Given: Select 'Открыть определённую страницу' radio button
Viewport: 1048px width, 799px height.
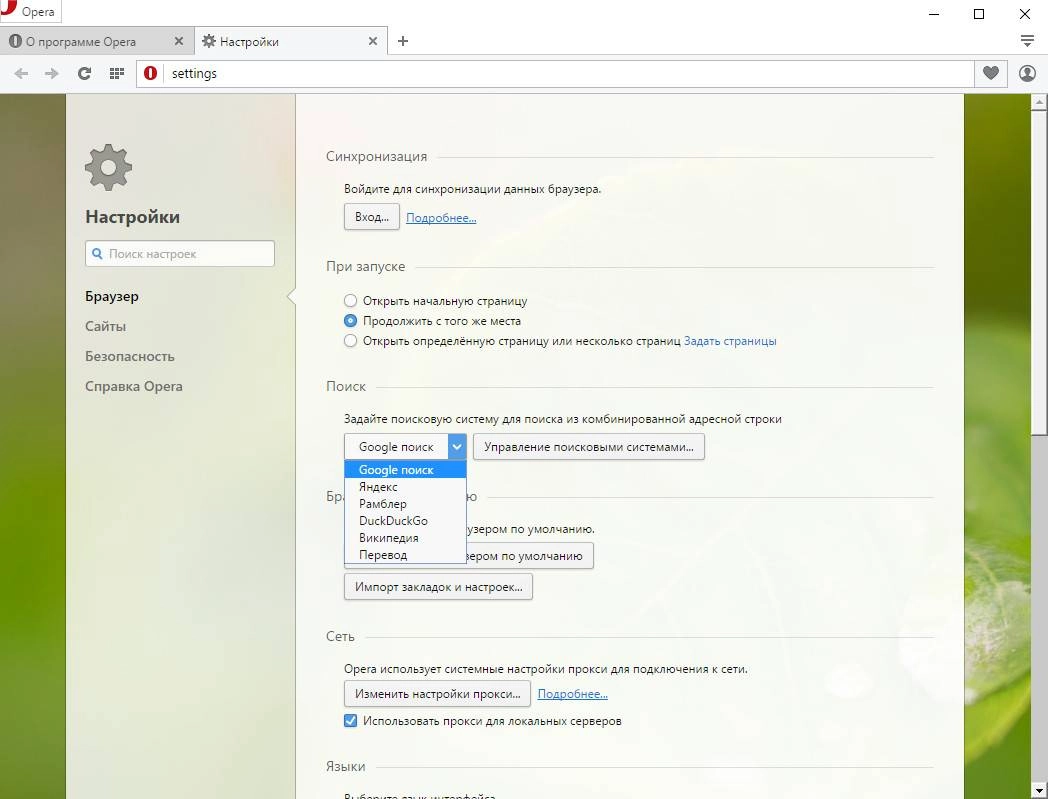Looking at the screenshot, I should 350,341.
